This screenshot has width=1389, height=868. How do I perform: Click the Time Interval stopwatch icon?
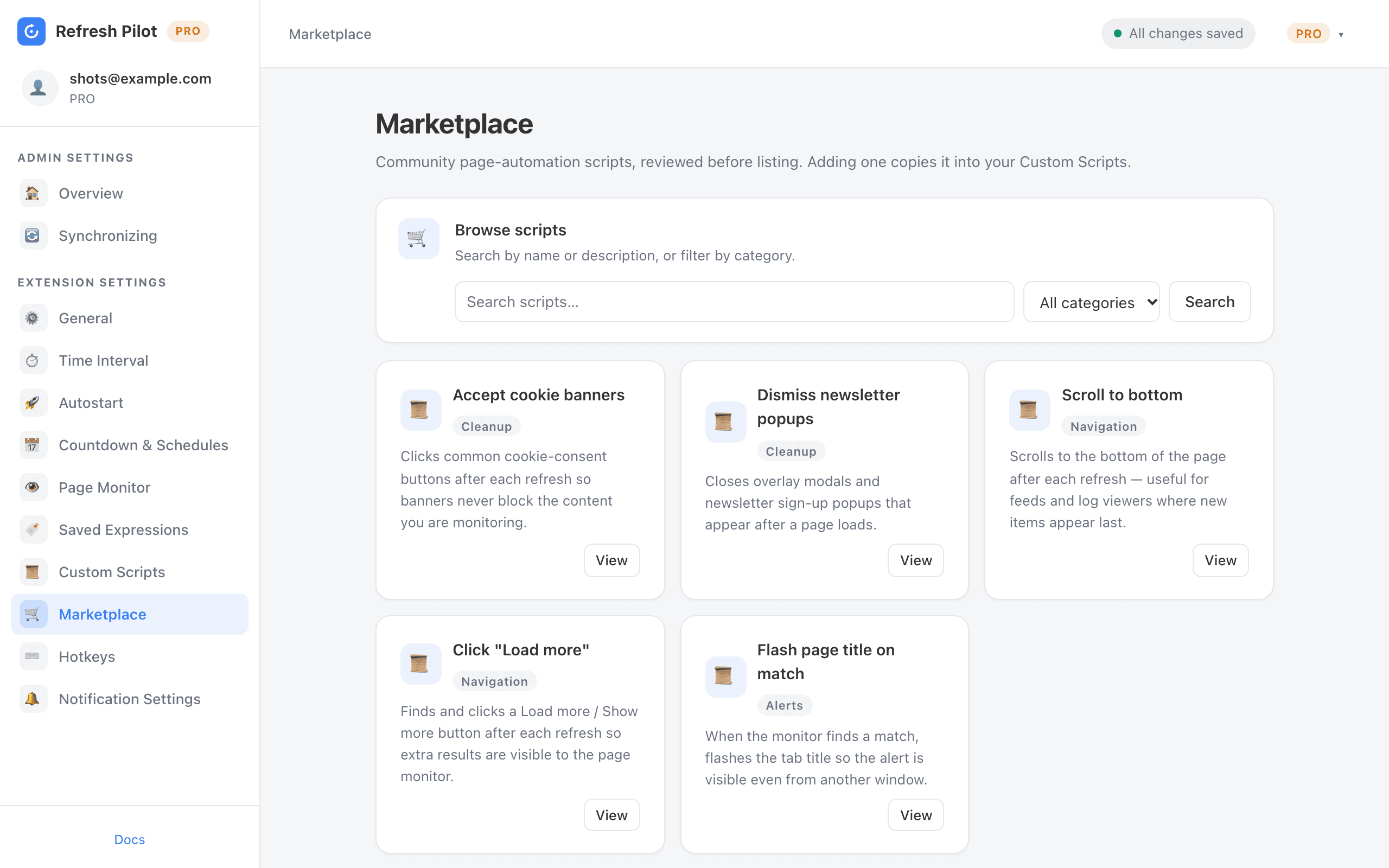pos(33,361)
